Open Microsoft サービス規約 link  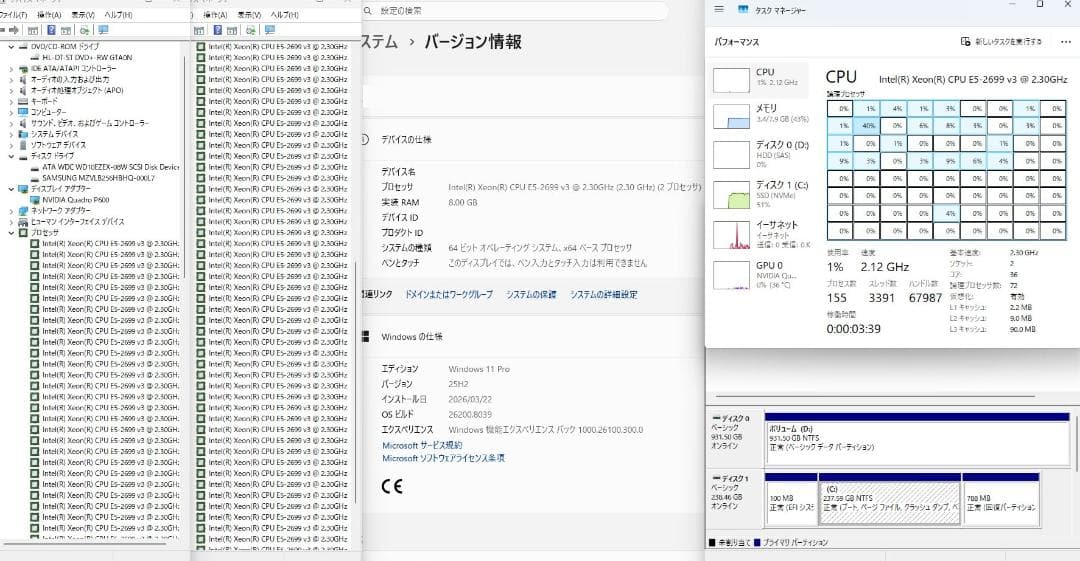pyautogui.click(x=422, y=446)
